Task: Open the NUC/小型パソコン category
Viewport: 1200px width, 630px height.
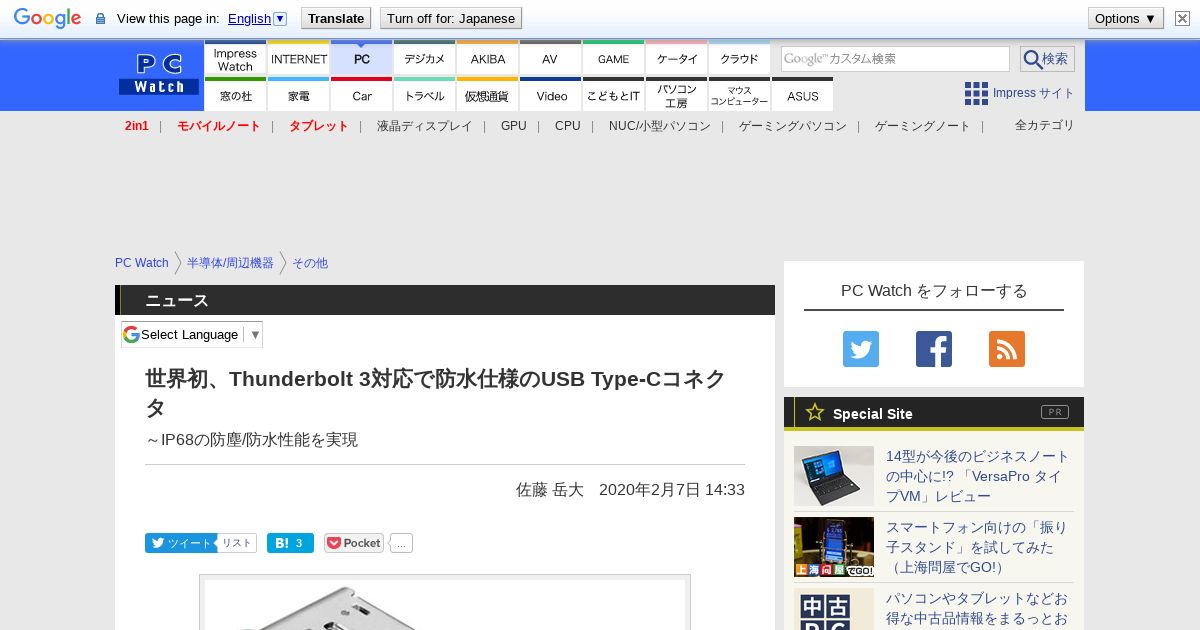Action: coord(660,126)
